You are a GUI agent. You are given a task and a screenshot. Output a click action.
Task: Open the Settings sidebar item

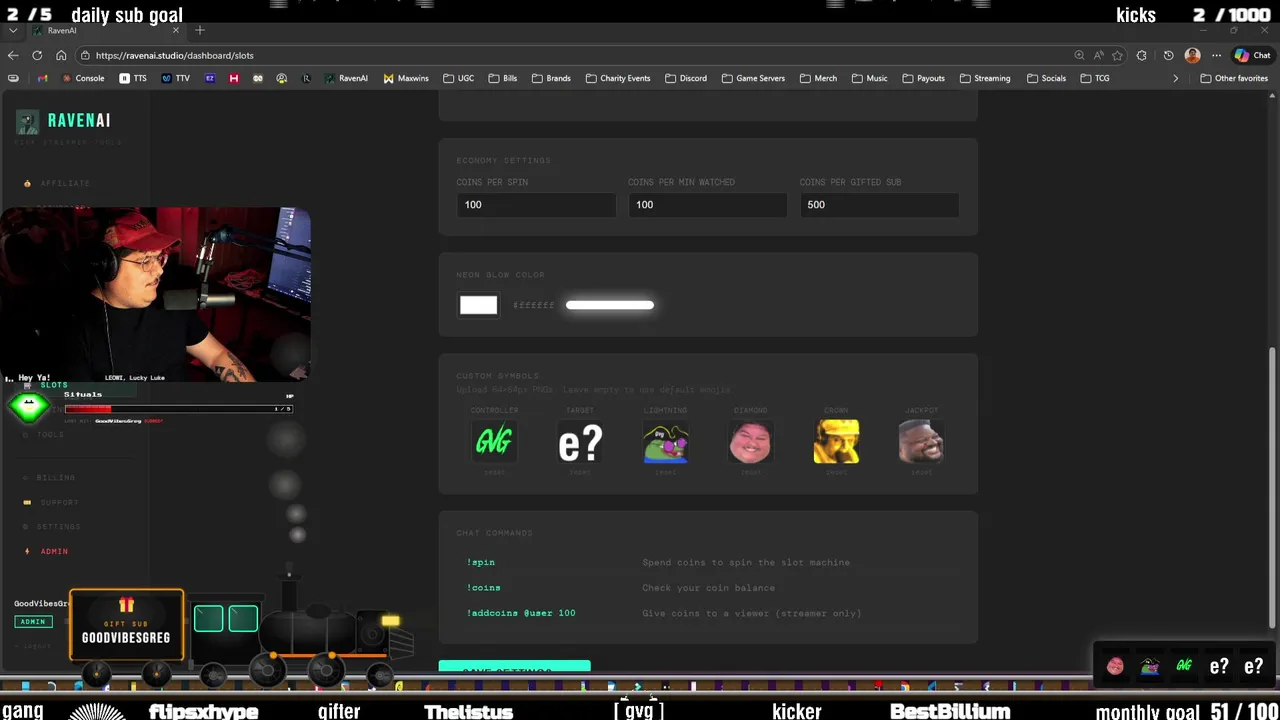52,526
